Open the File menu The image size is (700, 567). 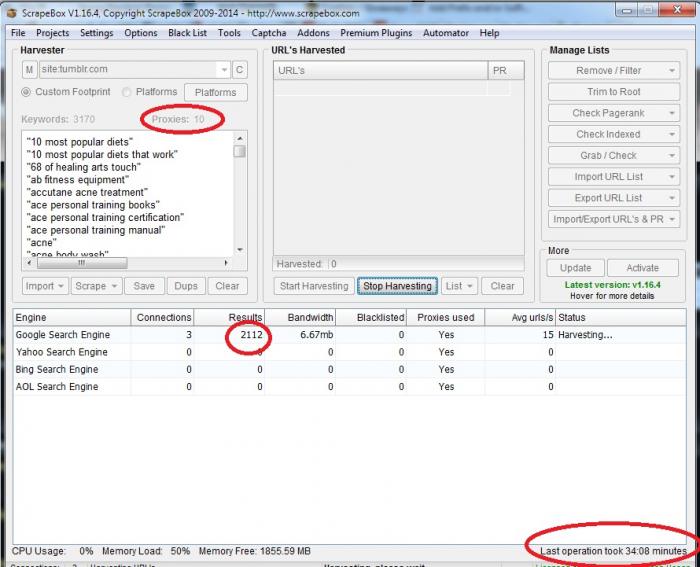18,33
